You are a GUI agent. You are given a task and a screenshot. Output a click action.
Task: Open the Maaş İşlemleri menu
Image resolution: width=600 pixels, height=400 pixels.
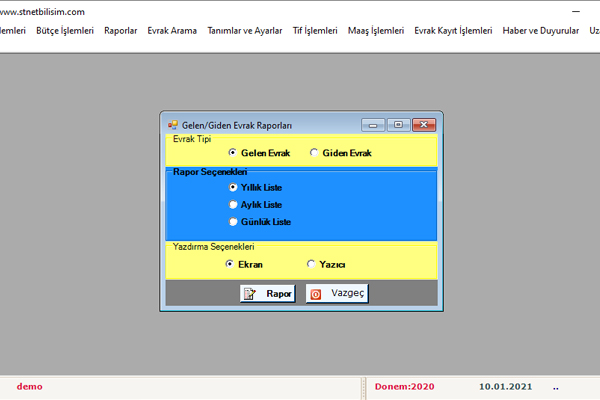pos(376,31)
